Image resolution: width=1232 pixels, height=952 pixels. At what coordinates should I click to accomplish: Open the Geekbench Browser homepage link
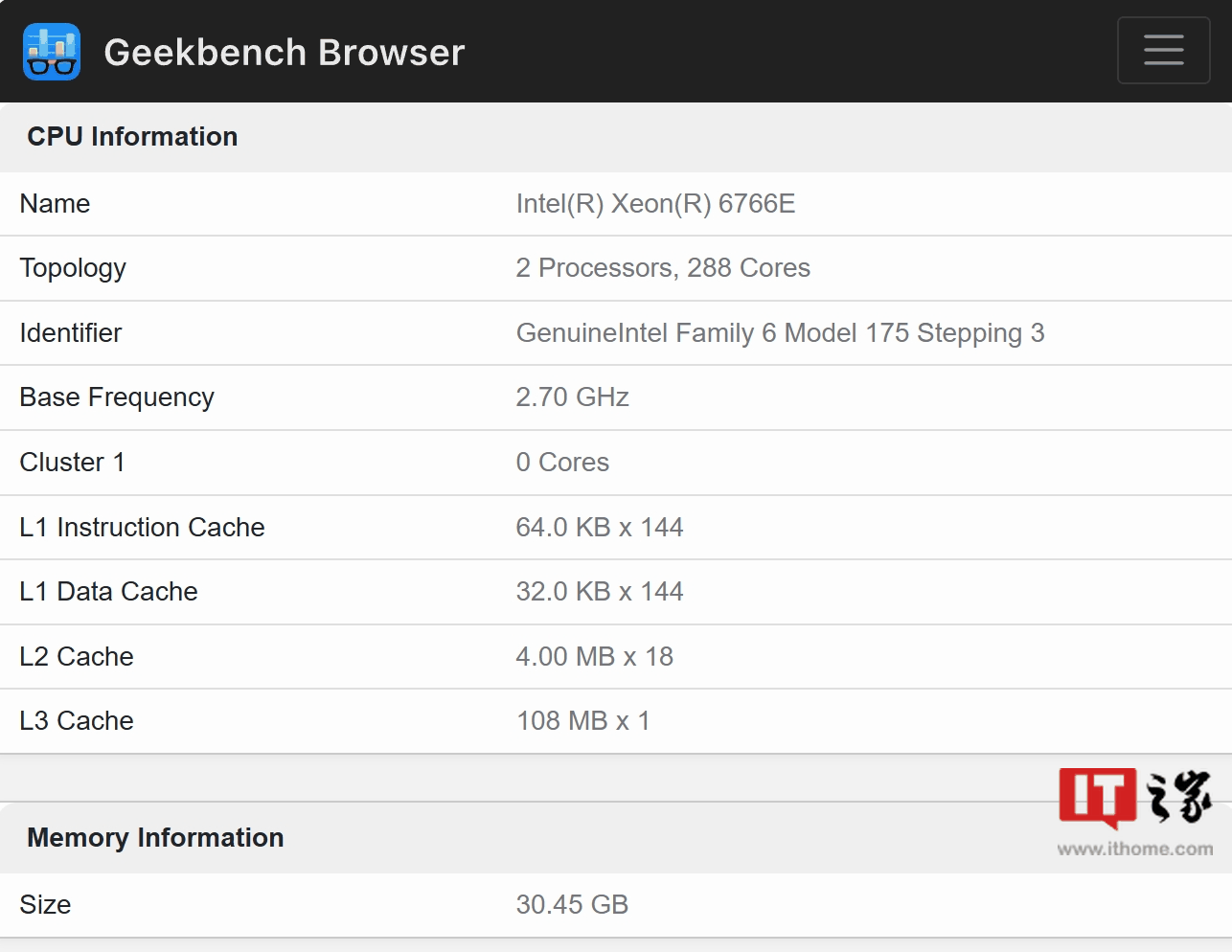coord(284,53)
